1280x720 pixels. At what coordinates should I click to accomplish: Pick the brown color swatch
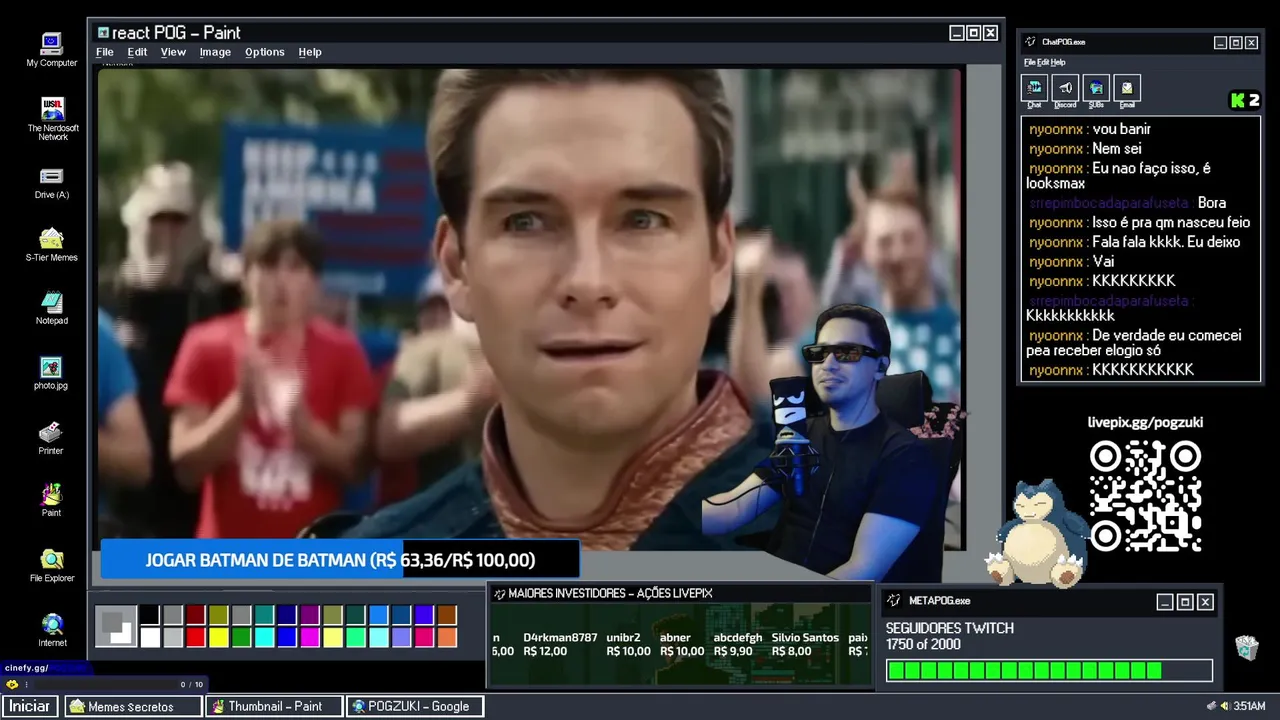[447, 615]
